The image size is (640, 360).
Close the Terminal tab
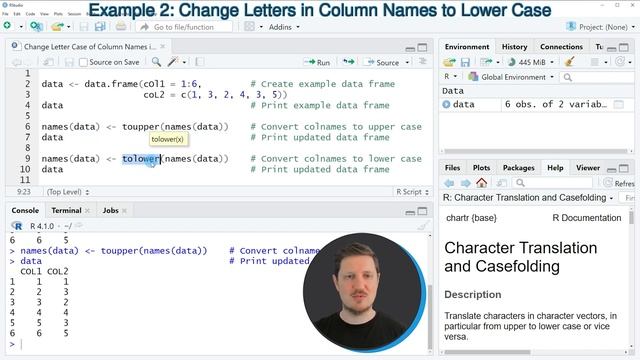(x=87, y=211)
